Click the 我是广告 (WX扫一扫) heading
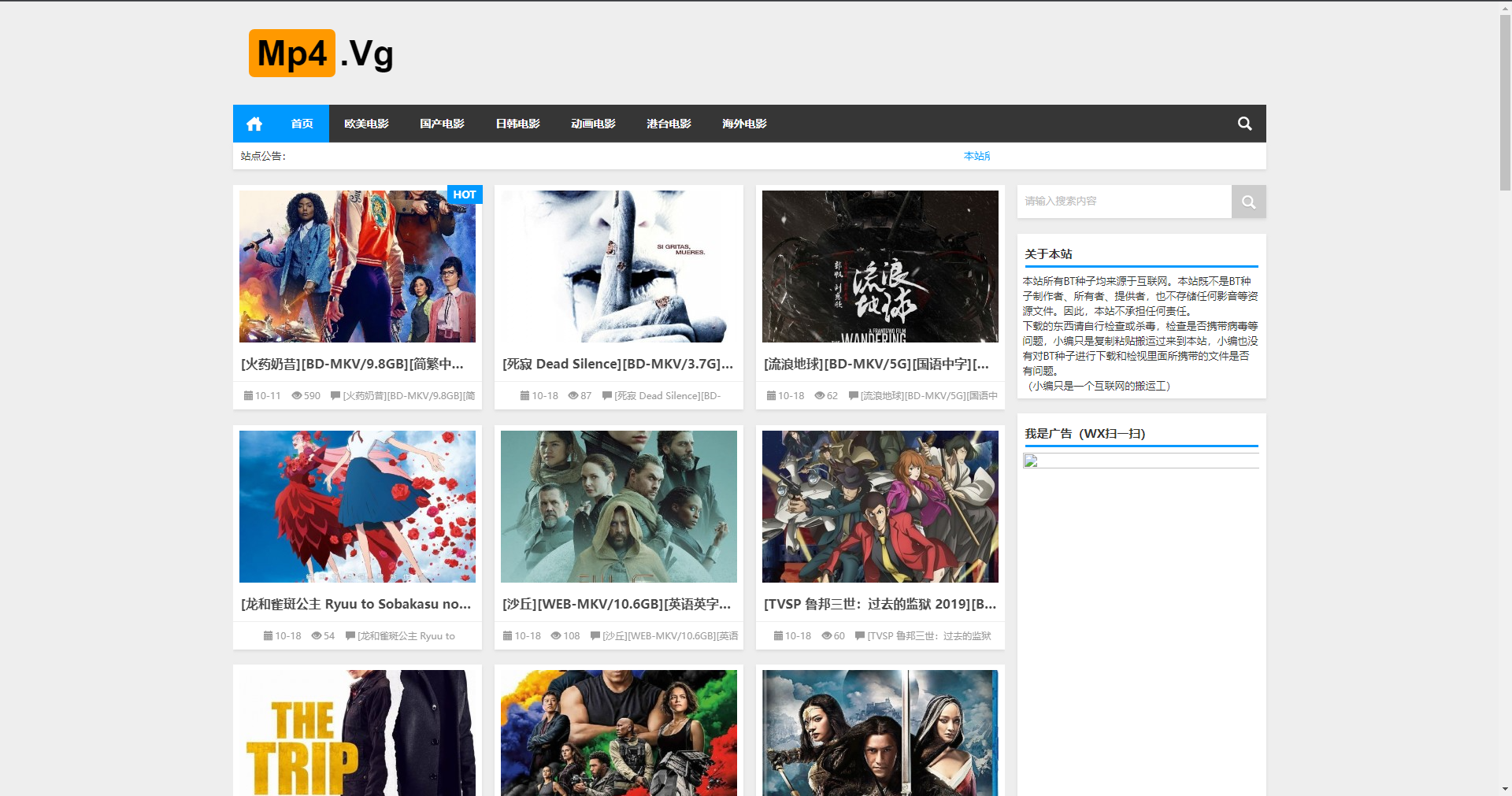This screenshot has height=796, width=1512. point(1085,433)
